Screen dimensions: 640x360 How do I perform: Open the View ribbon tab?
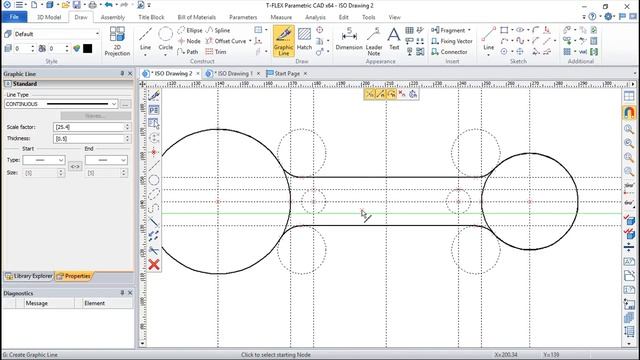394,17
